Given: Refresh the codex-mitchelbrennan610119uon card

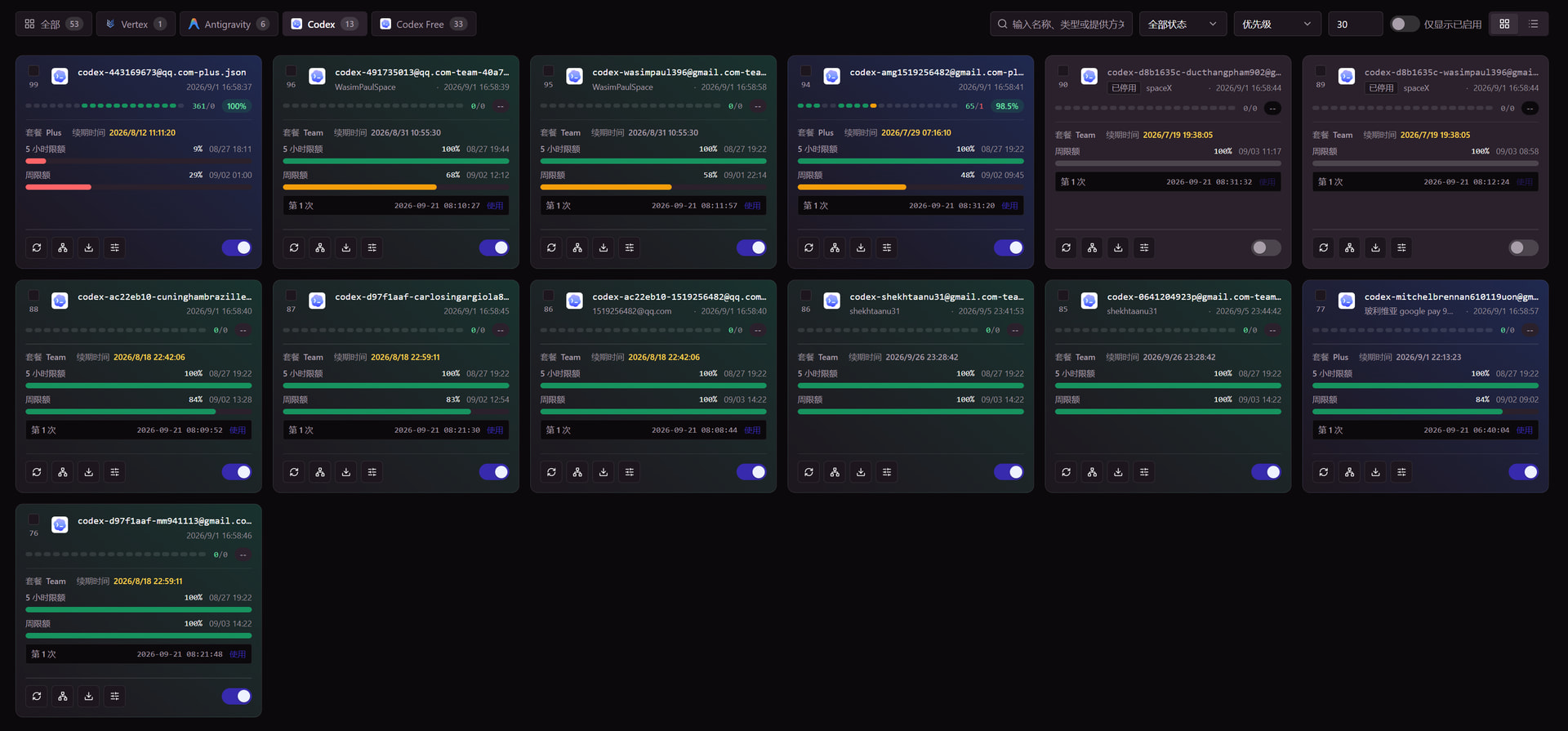Looking at the screenshot, I should pyautogui.click(x=1324, y=472).
